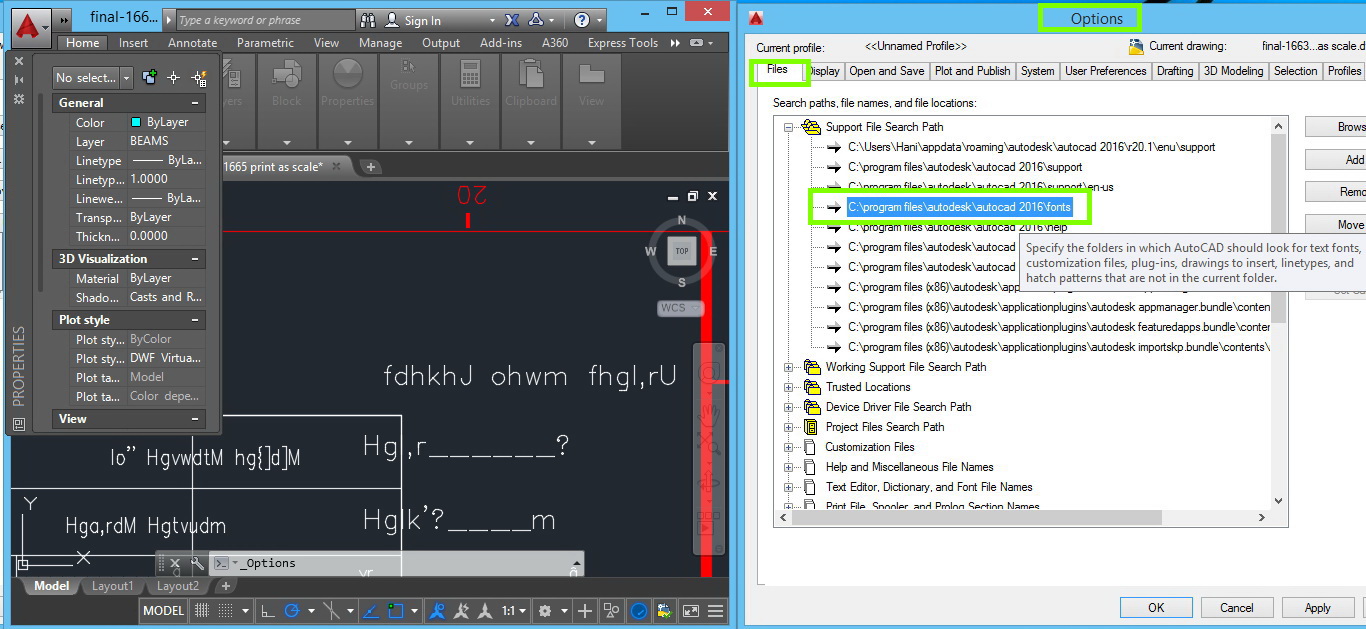Switch to the Display tab in Options
1366x629 pixels.
[x=824, y=71]
